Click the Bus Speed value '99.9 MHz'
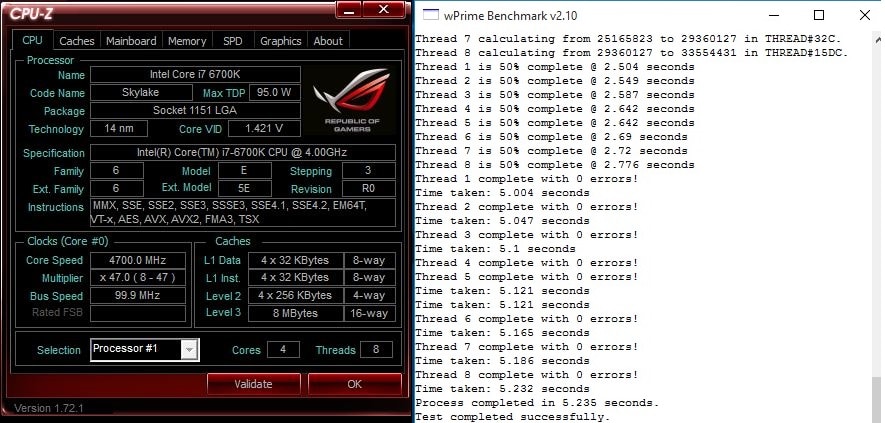Viewport: 885px width, 423px height. click(138, 295)
